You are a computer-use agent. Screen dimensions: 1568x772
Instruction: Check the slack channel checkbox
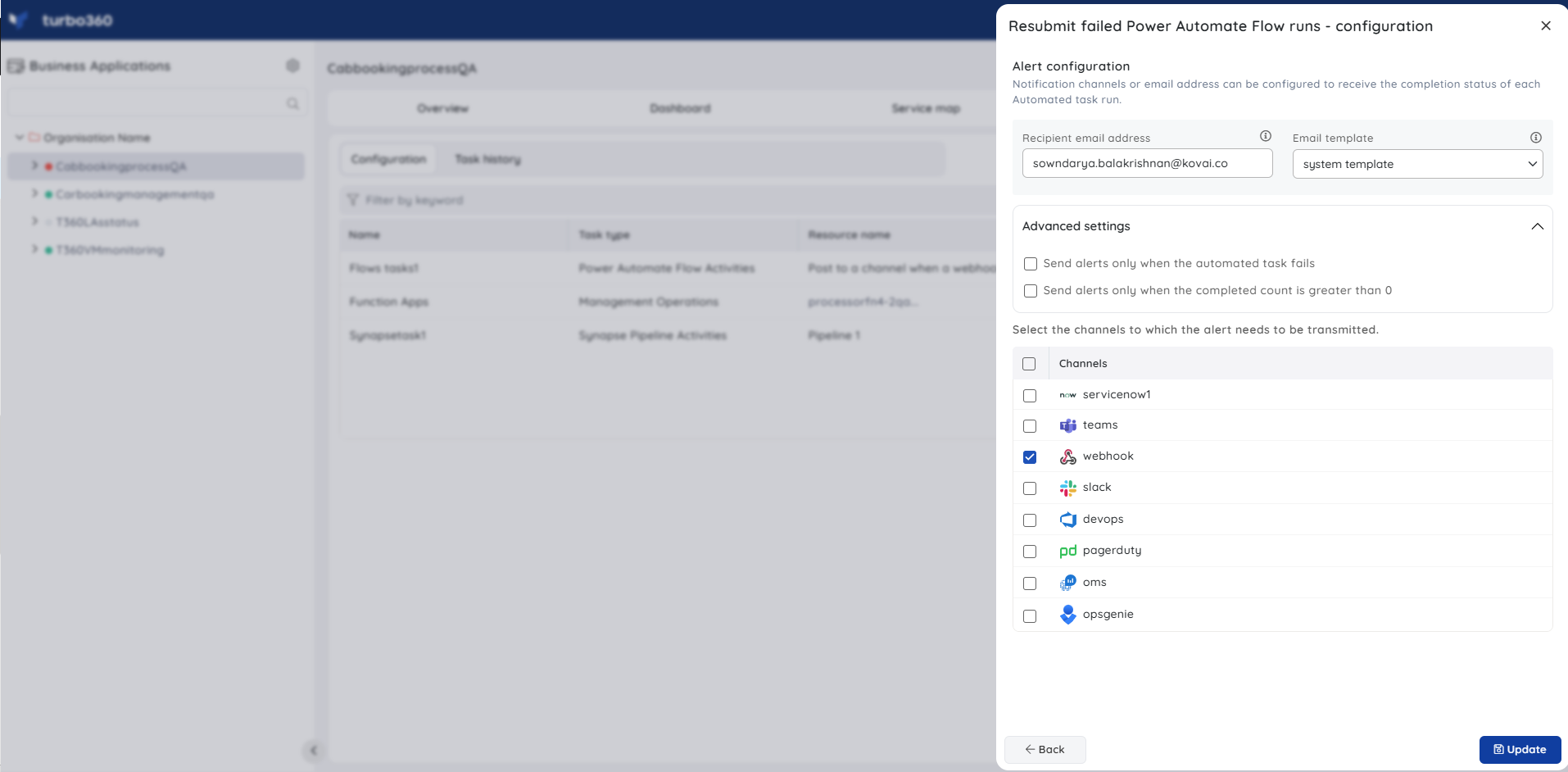[x=1030, y=488]
